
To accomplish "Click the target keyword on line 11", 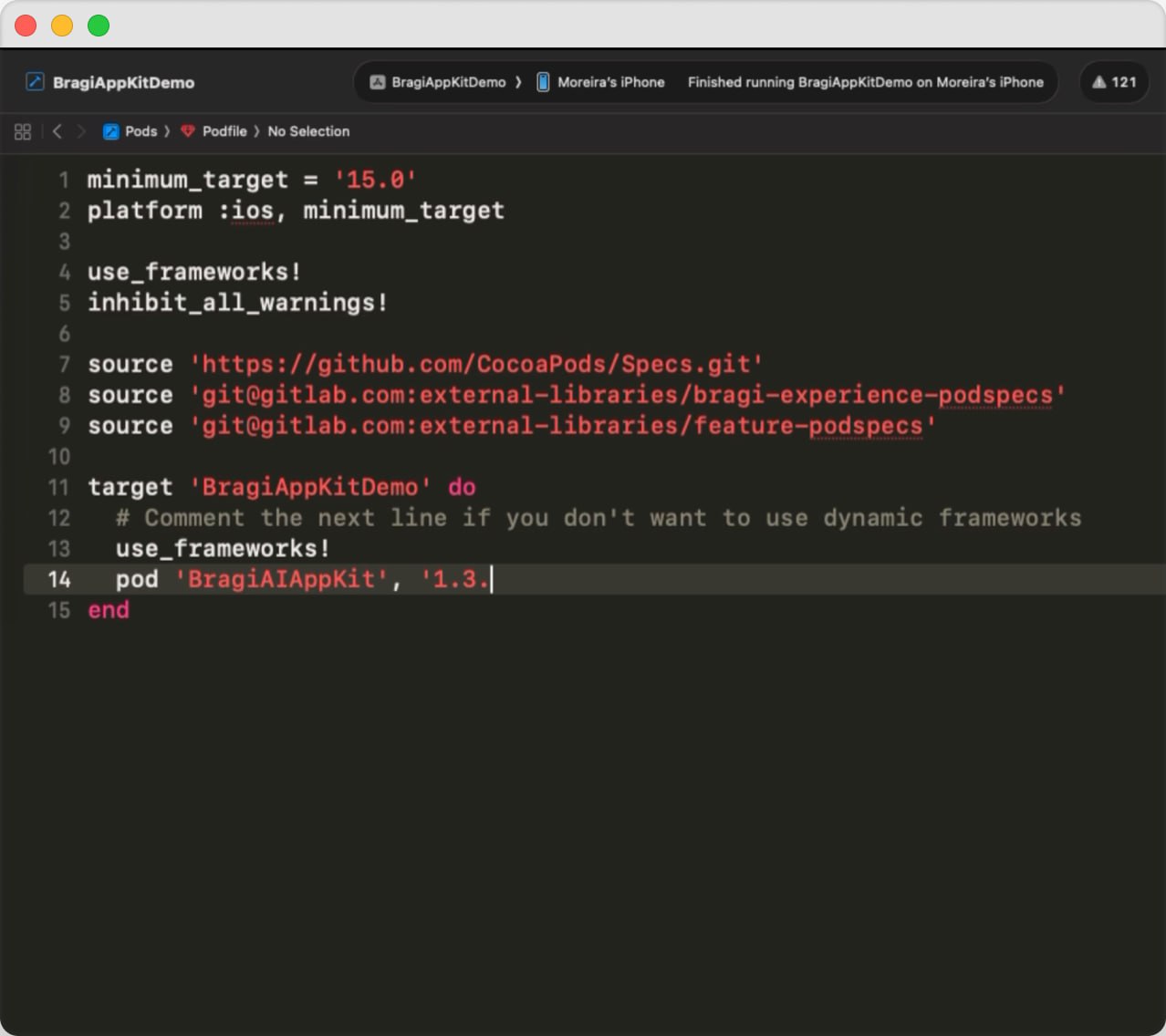I will (130, 487).
